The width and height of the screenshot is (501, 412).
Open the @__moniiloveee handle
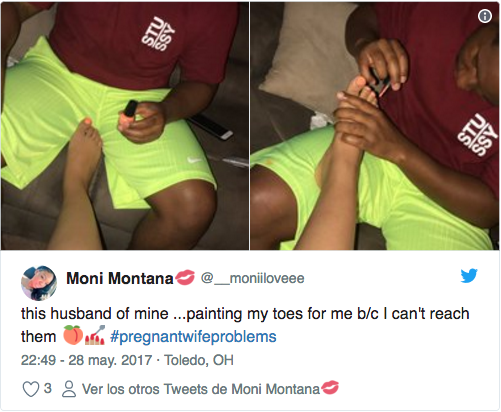click(x=253, y=278)
